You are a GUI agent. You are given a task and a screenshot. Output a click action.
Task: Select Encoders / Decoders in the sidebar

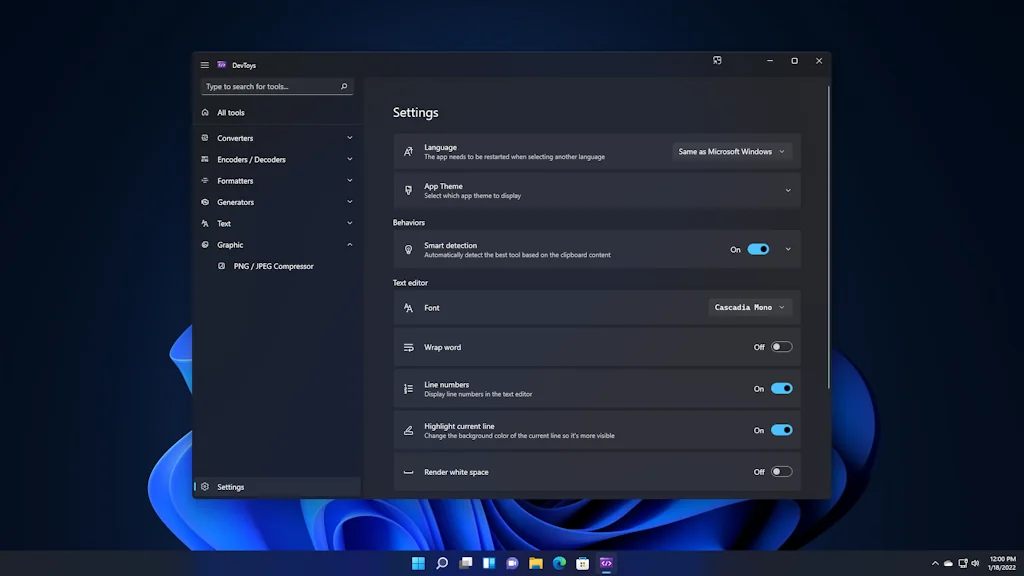tap(251, 160)
